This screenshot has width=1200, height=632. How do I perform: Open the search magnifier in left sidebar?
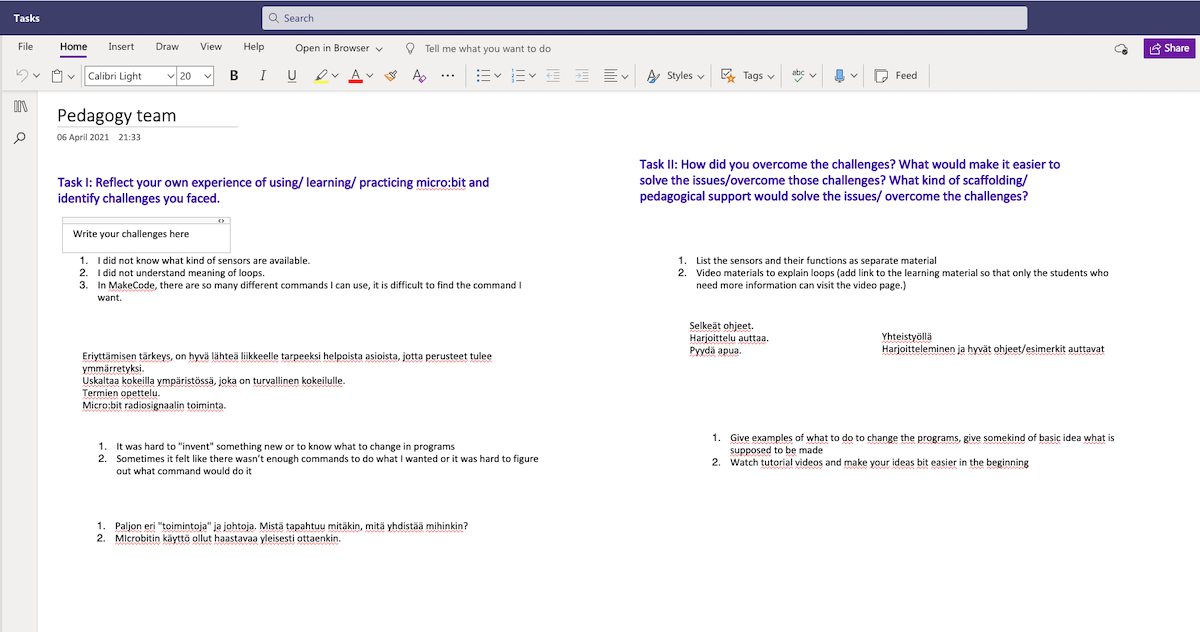[20, 139]
